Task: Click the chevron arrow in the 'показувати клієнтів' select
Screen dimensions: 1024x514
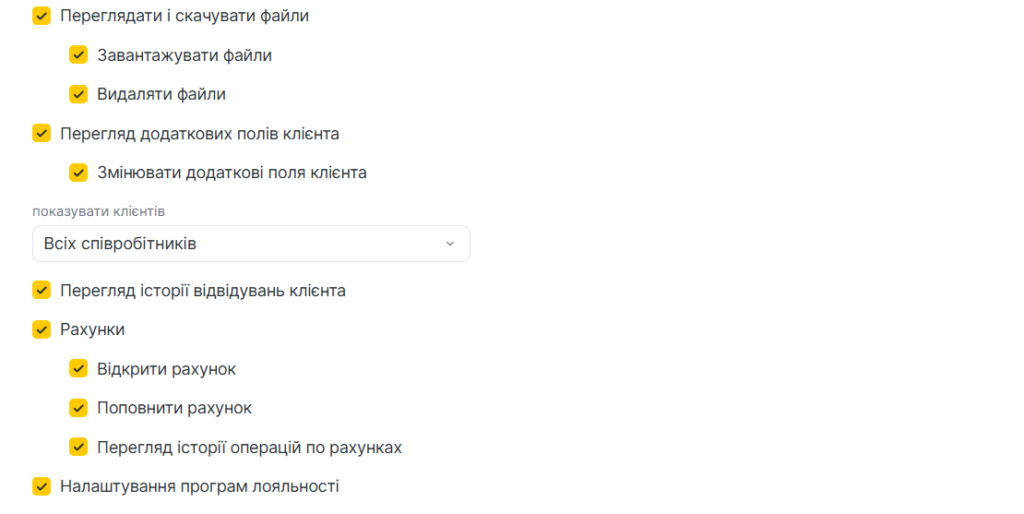Action: tap(449, 244)
